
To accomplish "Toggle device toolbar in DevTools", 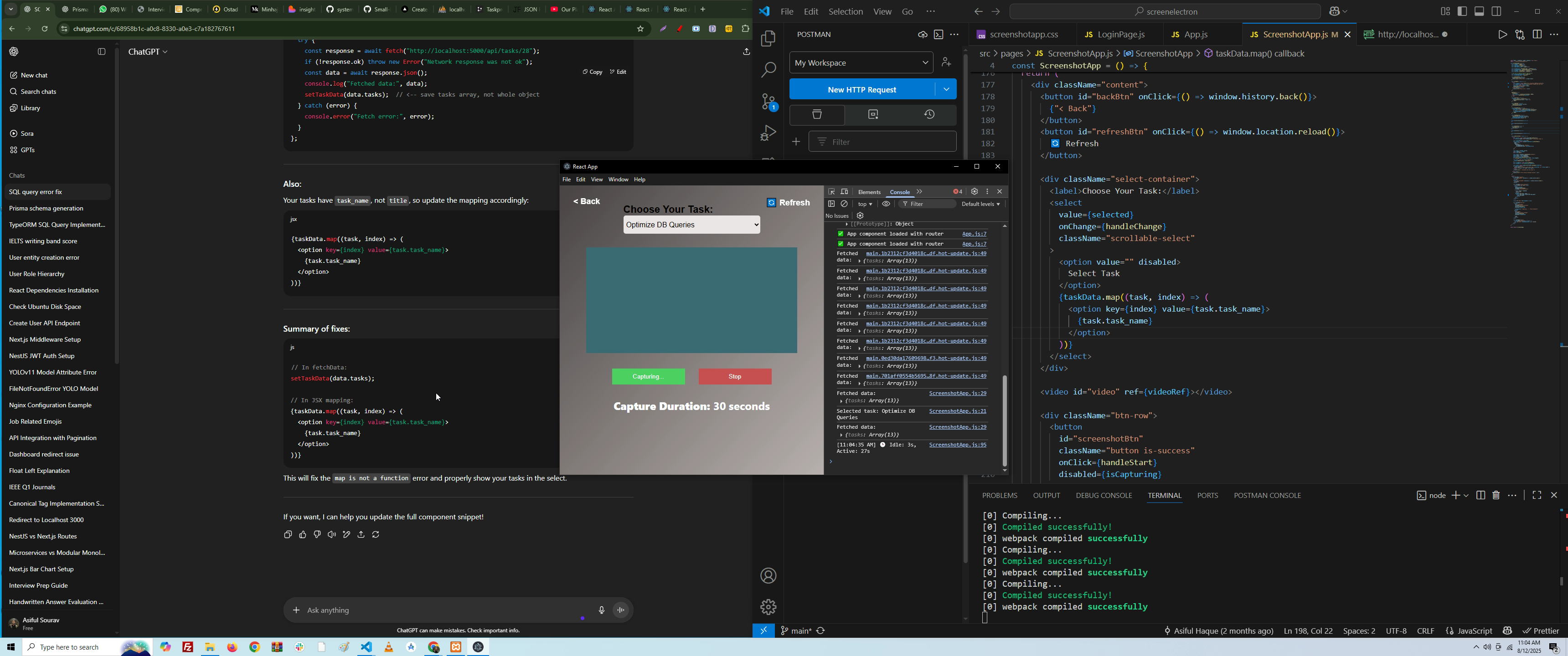I will click(x=844, y=192).
